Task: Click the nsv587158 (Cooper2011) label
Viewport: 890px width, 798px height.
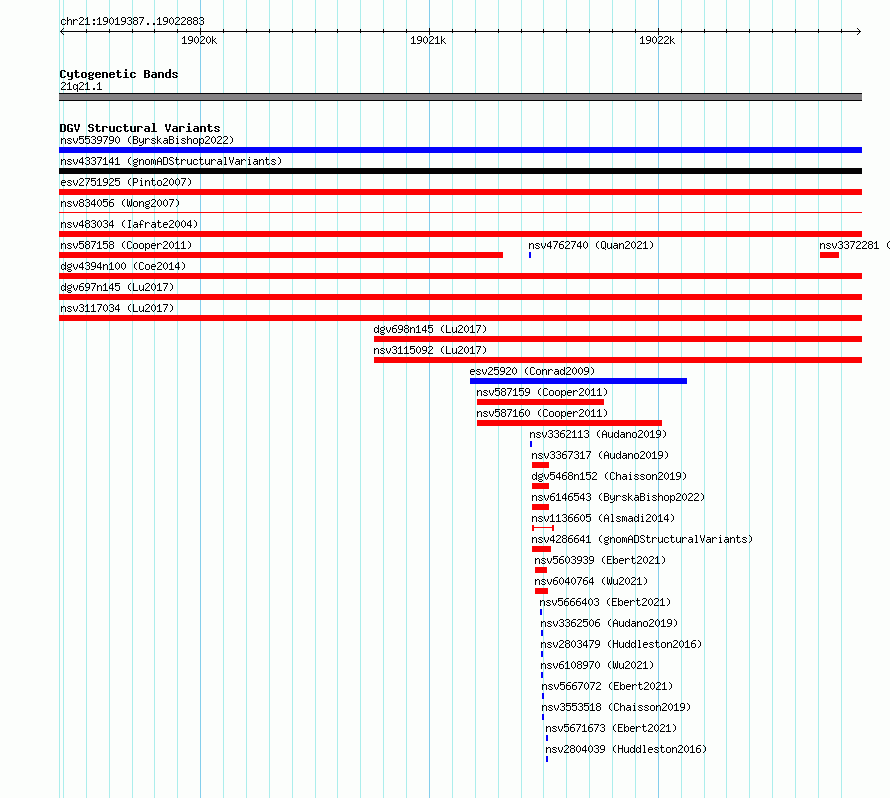Action: click(x=126, y=245)
